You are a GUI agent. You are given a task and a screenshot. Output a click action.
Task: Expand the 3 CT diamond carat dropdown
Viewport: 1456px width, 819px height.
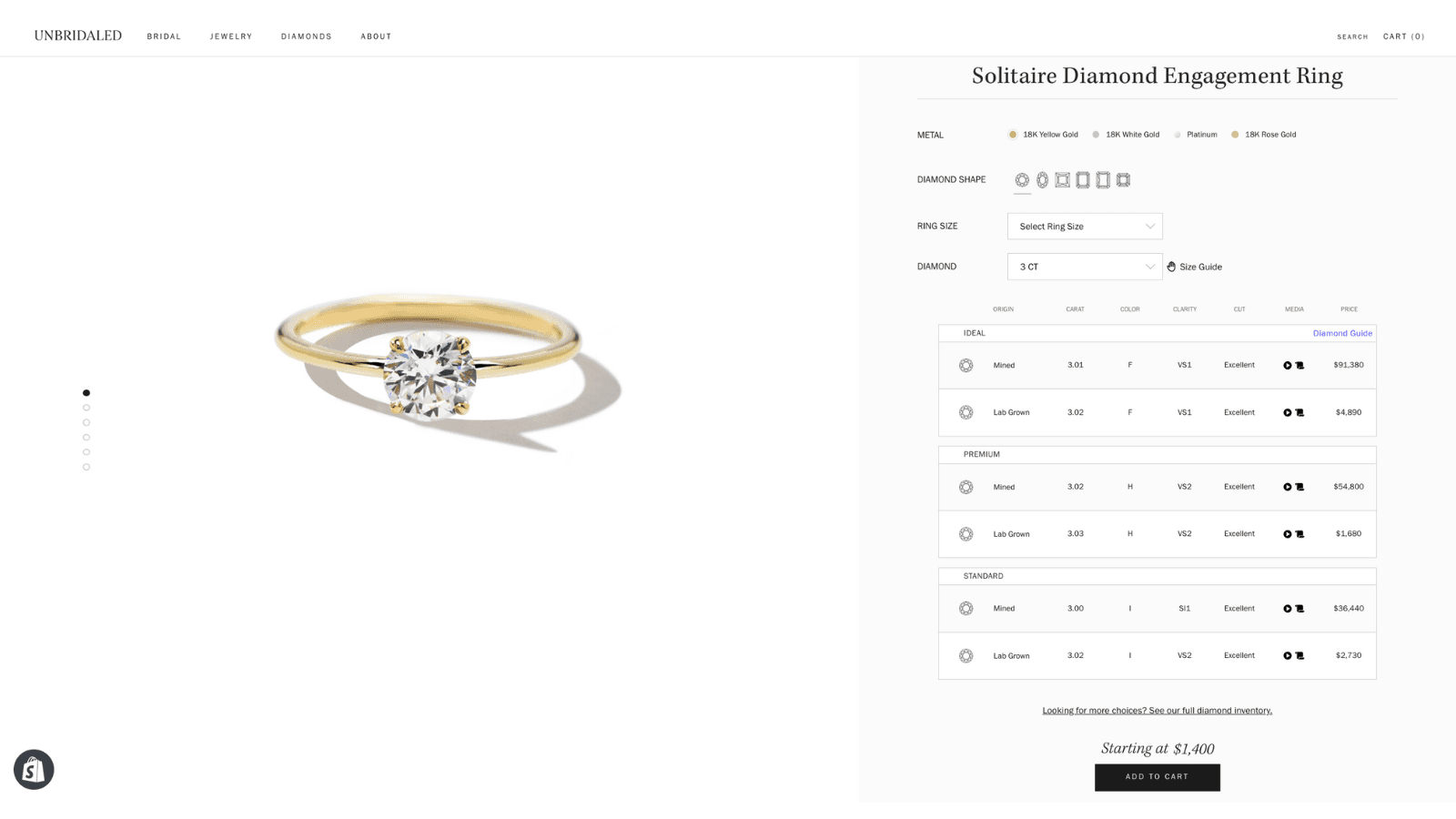[x=1085, y=266]
